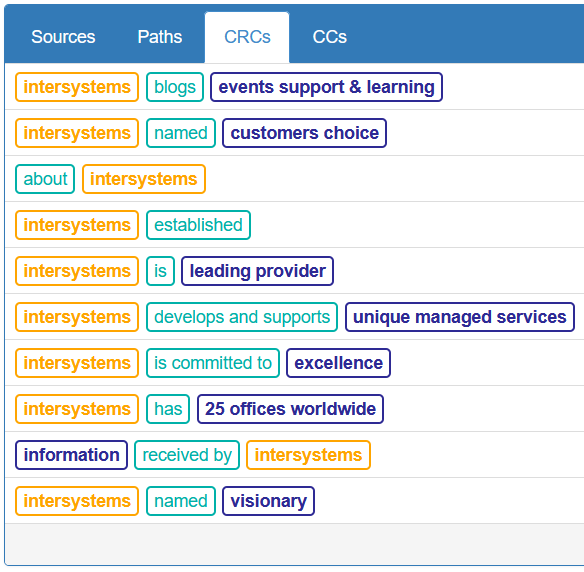Click the 'is committed to' relation tag
This screenshot has width=584, height=572.
(x=213, y=363)
